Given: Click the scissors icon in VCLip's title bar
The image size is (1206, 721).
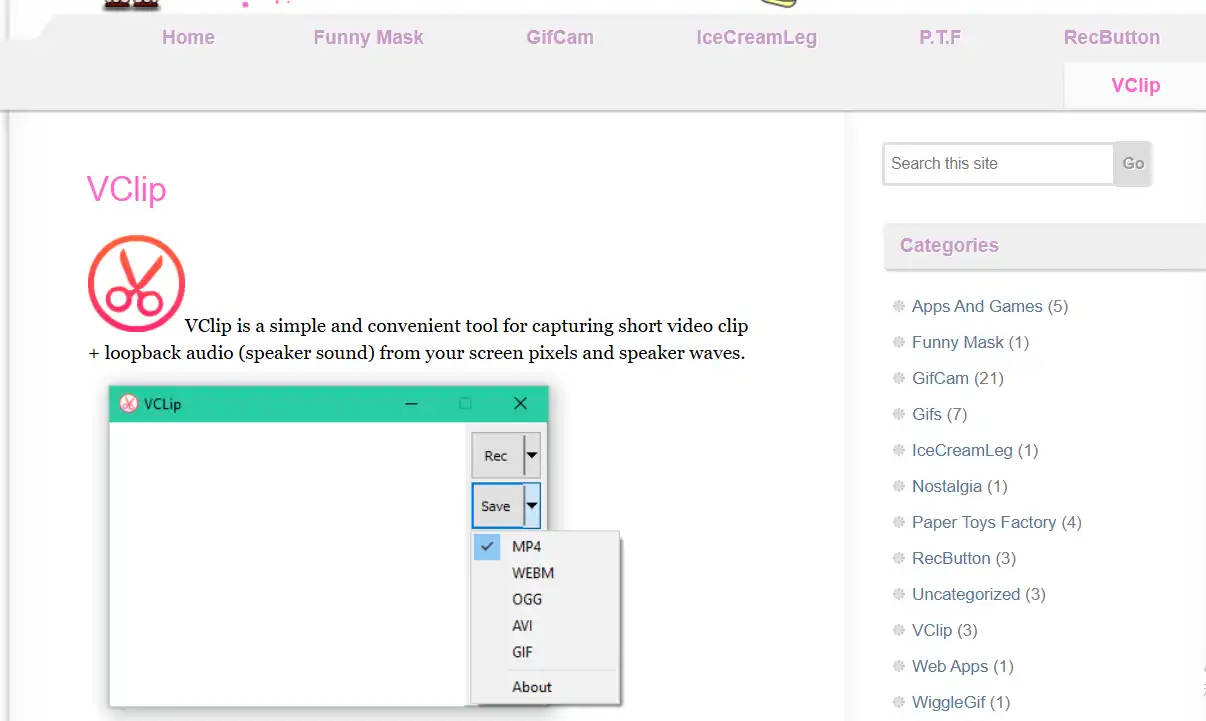Looking at the screenshot, I should [127, 403].
